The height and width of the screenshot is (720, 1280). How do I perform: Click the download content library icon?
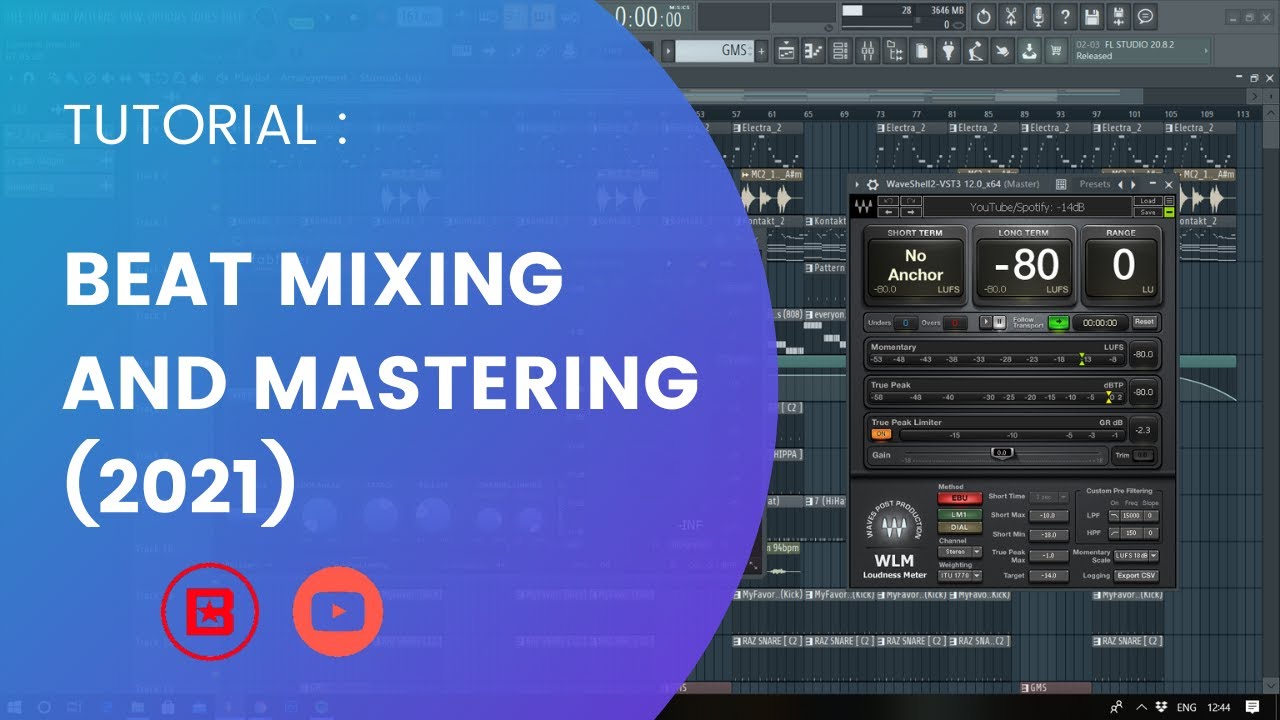[1030, 50]
